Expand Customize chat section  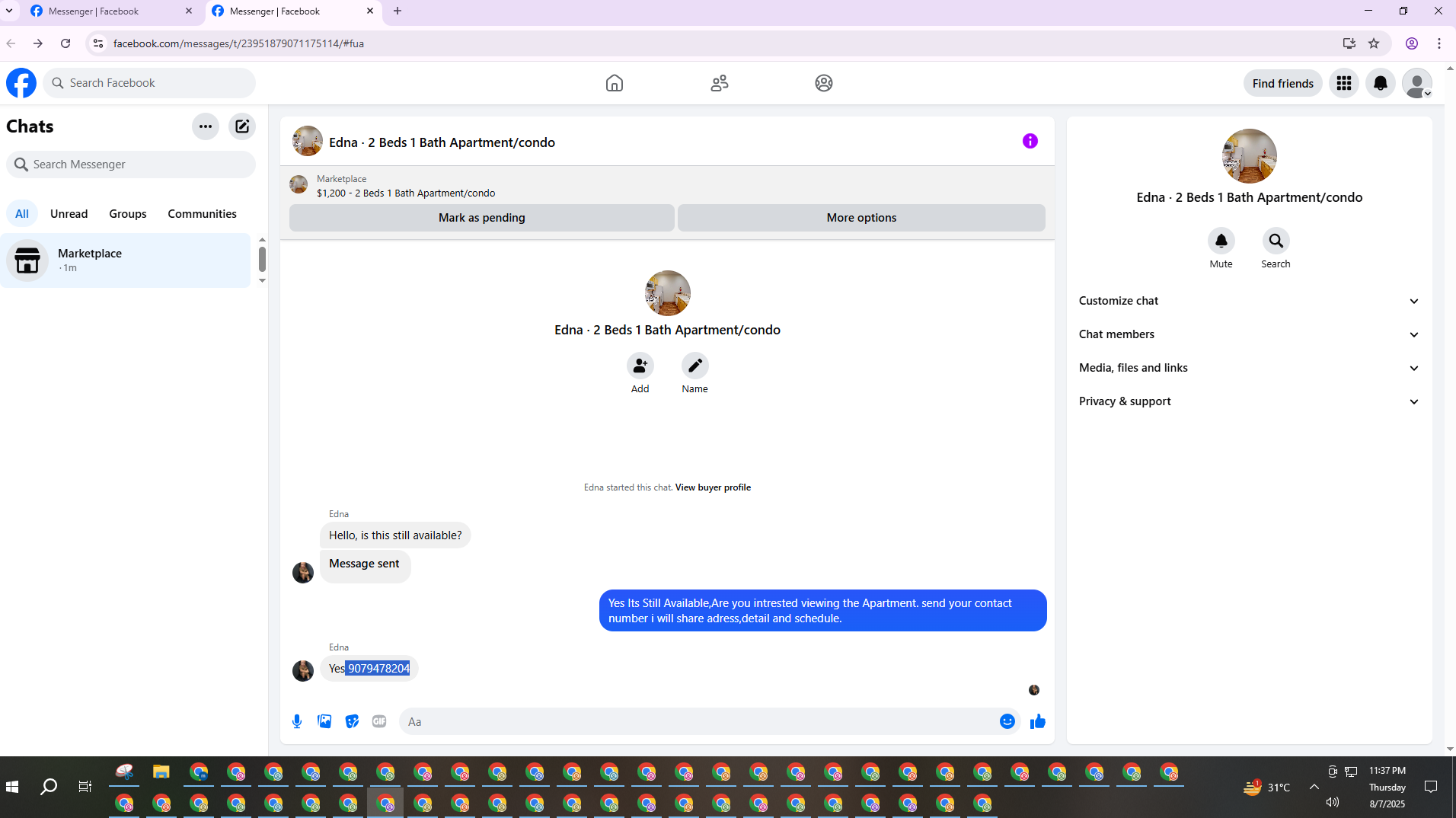point(1249,301)
